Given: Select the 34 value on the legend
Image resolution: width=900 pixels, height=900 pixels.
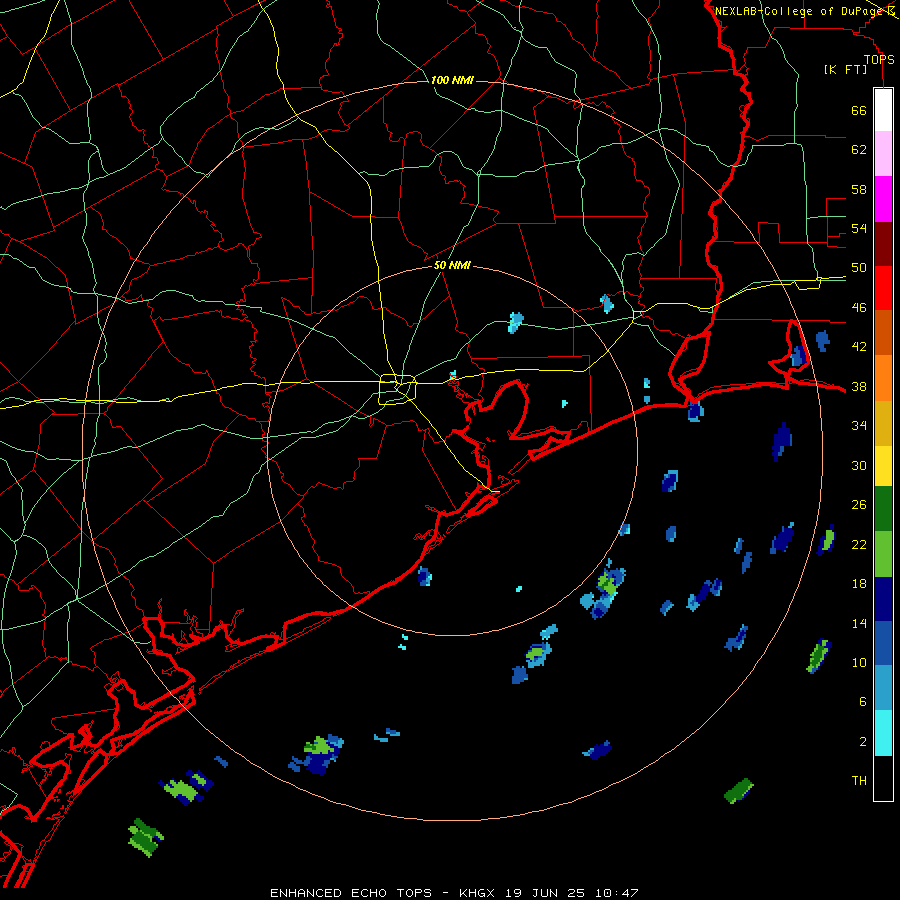Looking at the screenshot, I should point(859,426).
